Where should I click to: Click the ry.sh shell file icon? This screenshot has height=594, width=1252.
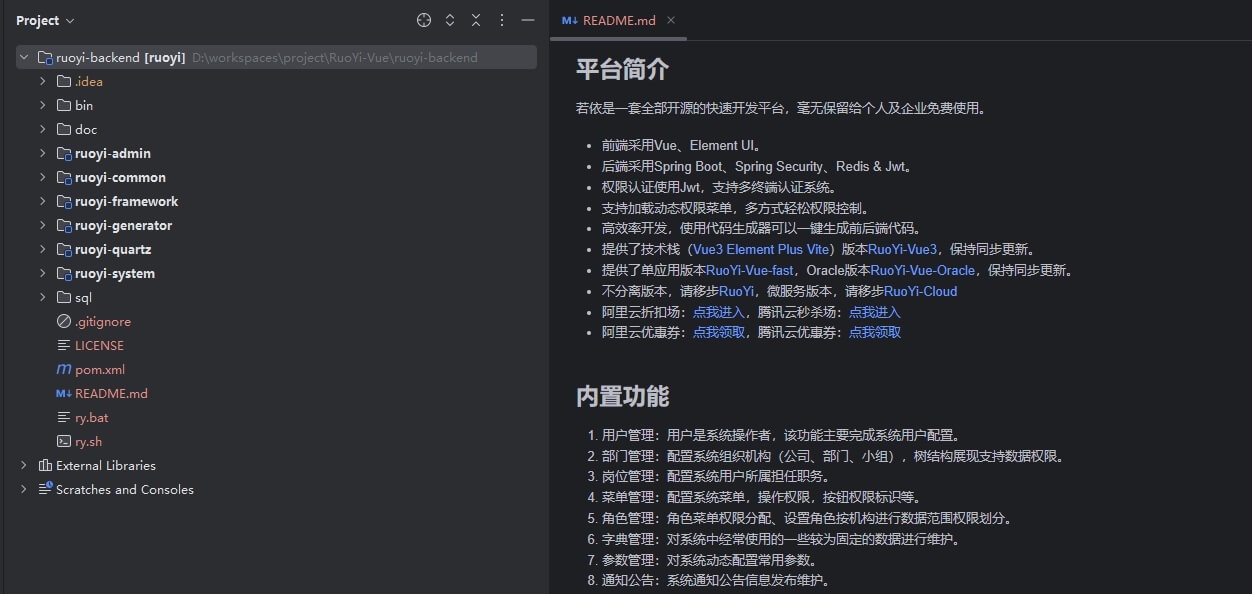(x=64, y=442)
